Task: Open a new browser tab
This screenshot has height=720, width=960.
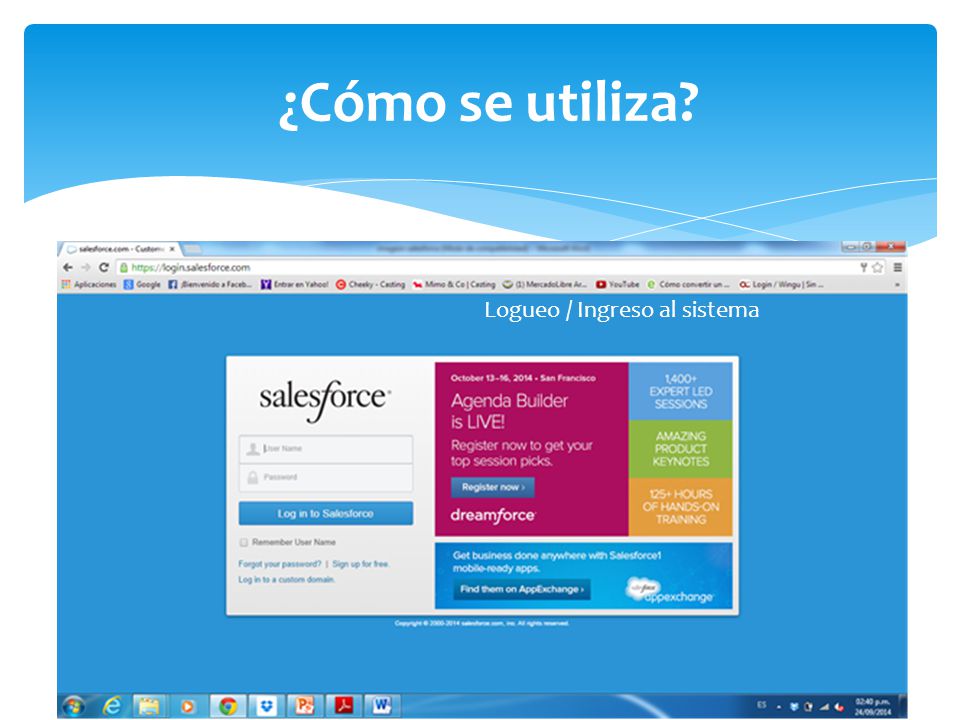Action: [193, 249]
